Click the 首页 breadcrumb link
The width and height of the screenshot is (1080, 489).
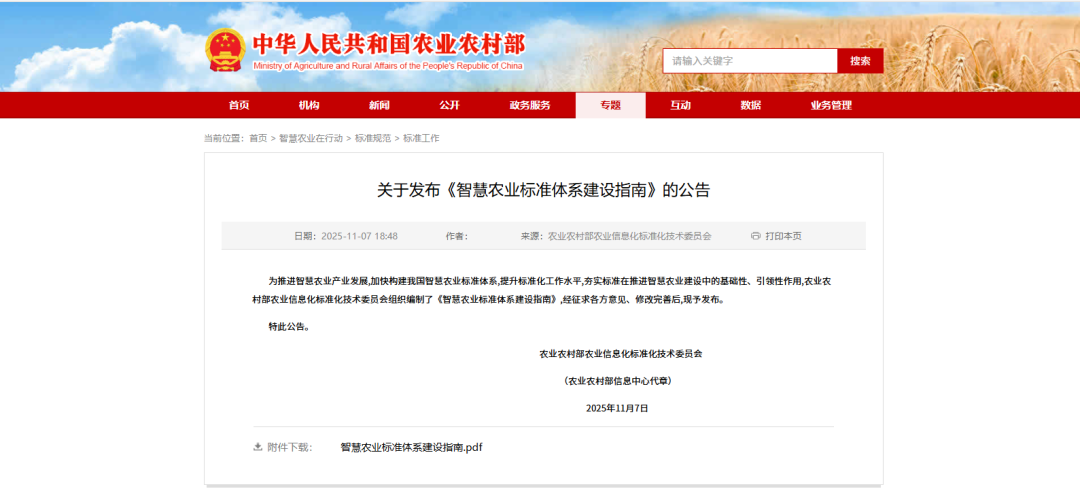point(258,138)
